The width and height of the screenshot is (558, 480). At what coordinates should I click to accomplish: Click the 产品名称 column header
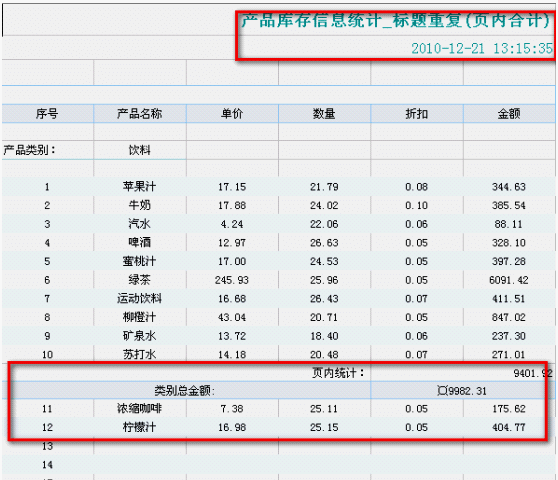(x=140, y=114)
